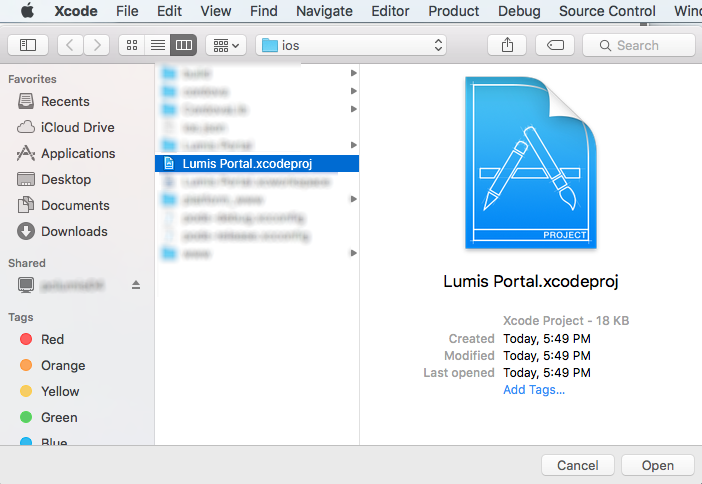The image size is (702, 484).
Task: Open the Editor menu
Action: pos(390,11)
